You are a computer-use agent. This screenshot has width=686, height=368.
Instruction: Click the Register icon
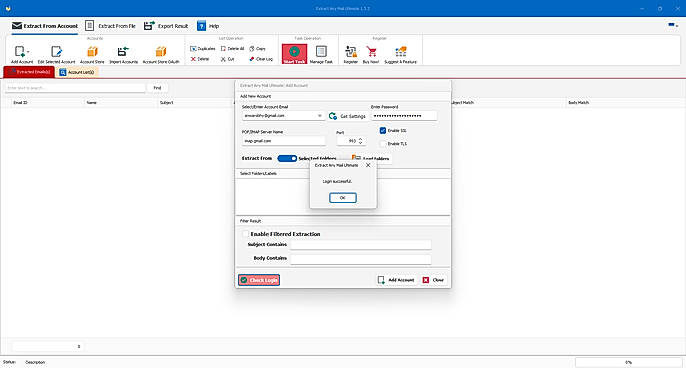[350, 54]
